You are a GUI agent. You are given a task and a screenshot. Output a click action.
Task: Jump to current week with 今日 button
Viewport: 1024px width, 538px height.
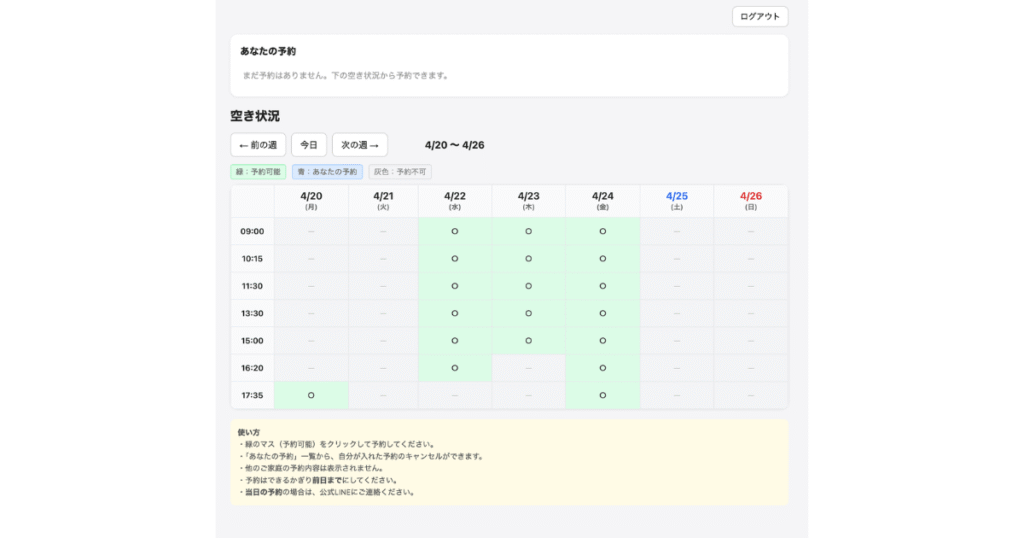click(309, 145)
